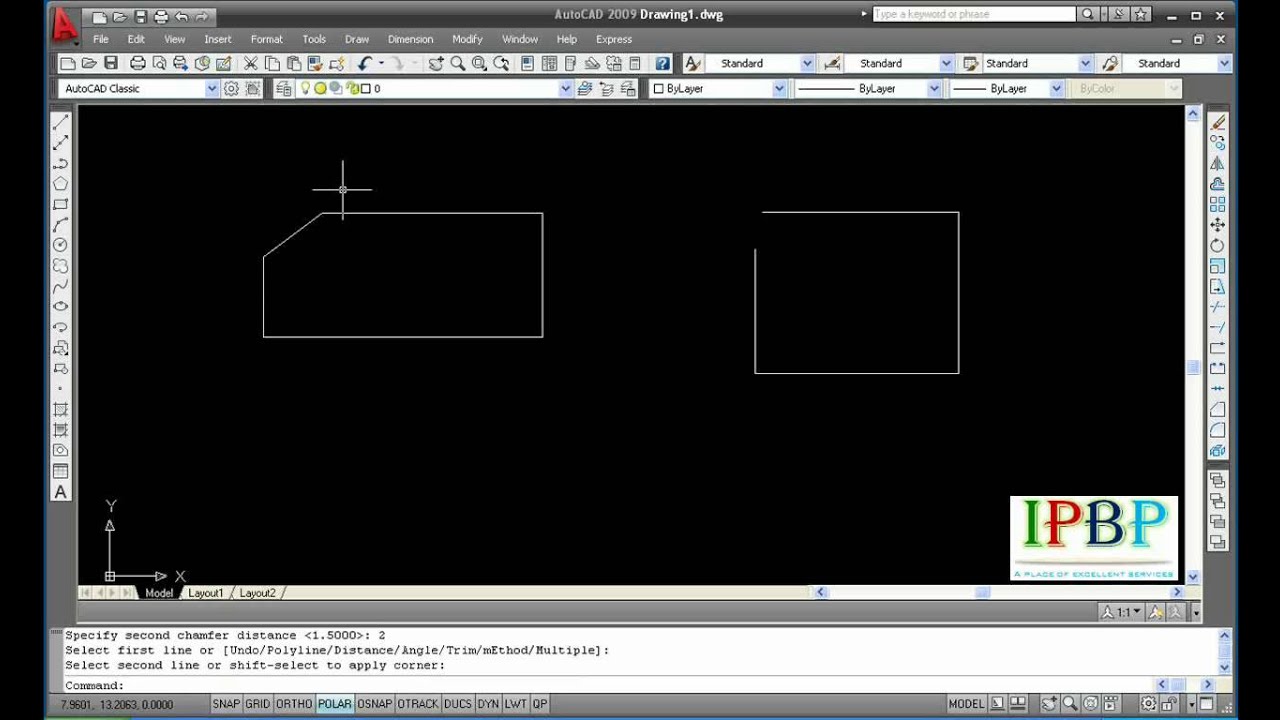The width and height of the screenshot is (1280, 720).
Task: Click the Save icon in Standard toolbar
Action: pos(111,63)
